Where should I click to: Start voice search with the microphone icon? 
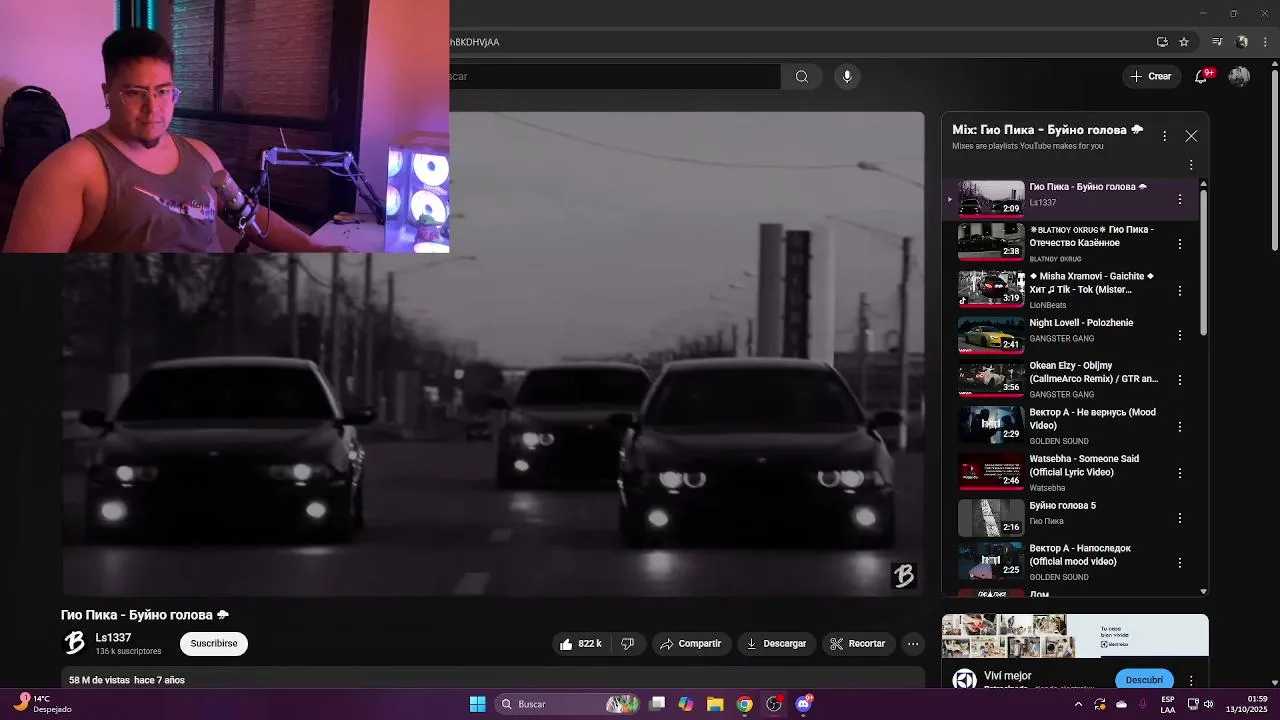(x=847, y=76)
